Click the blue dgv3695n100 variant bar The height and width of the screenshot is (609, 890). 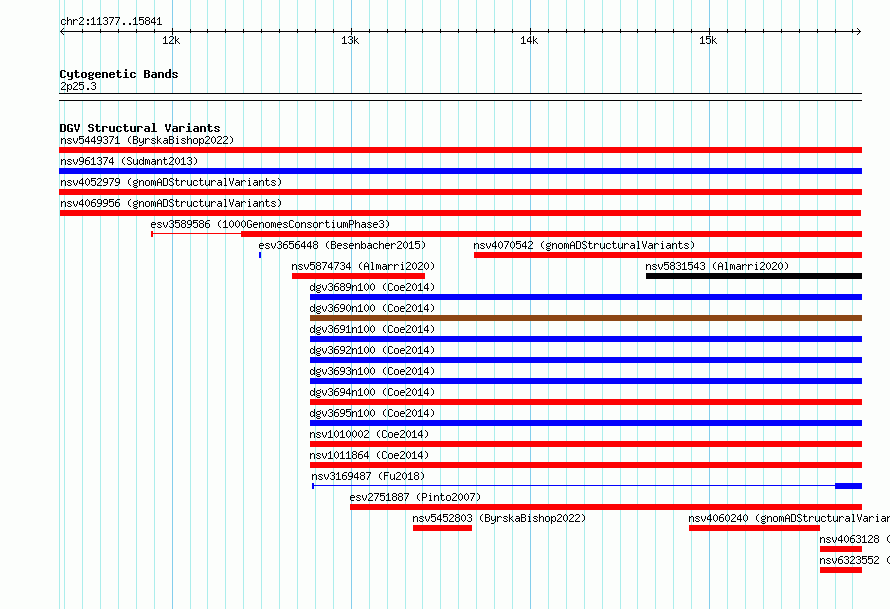click(586, 423)
